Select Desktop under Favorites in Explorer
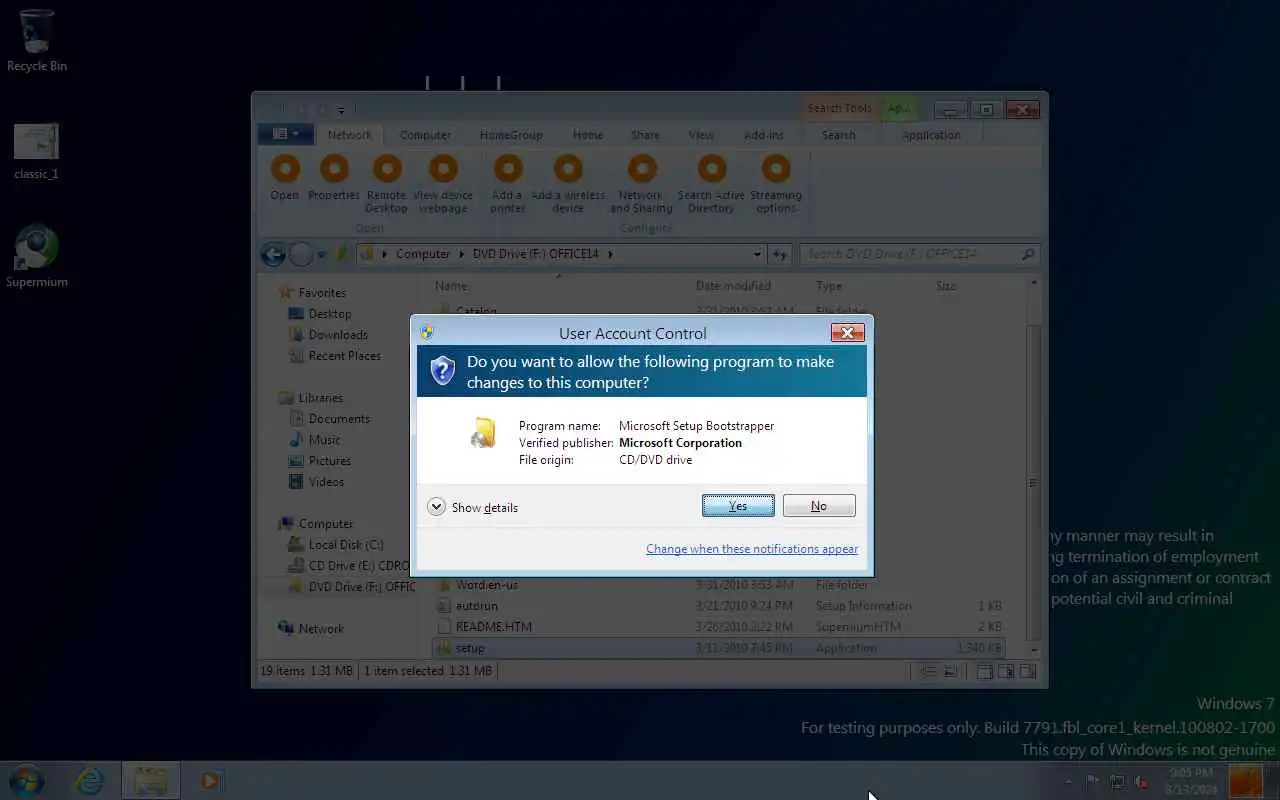This screenshot has width=1280, height=800. pos(330,314)
